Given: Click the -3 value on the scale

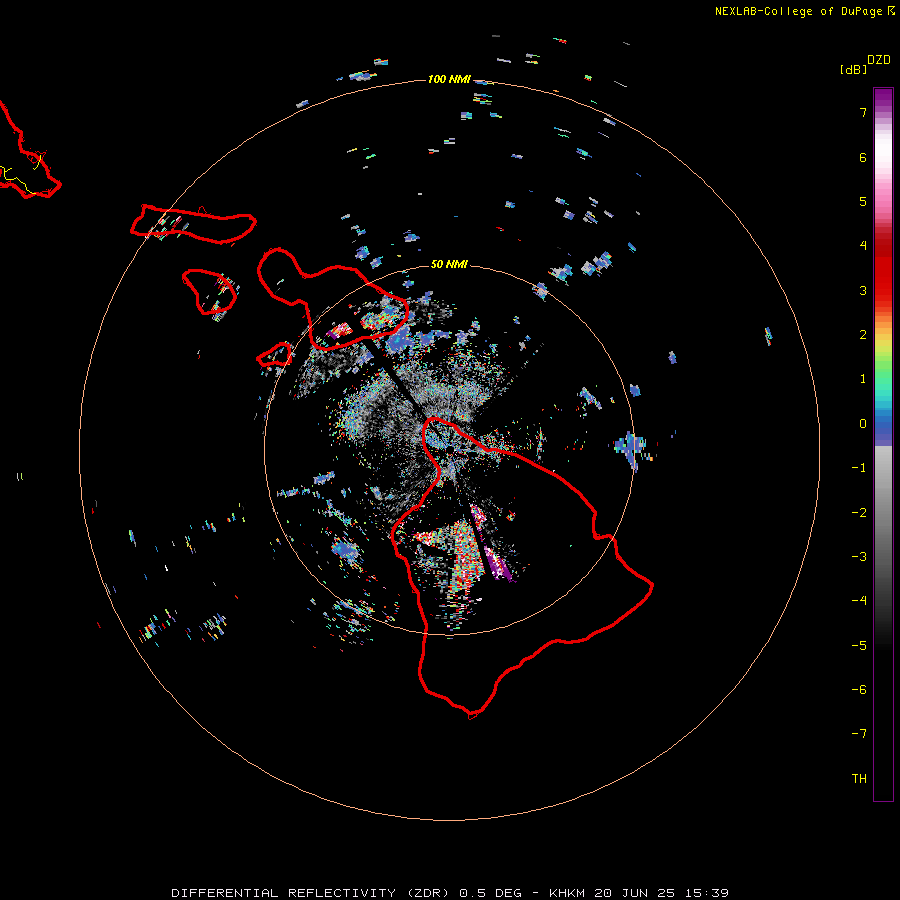Looking at the screenshot, I should (859, 557).
